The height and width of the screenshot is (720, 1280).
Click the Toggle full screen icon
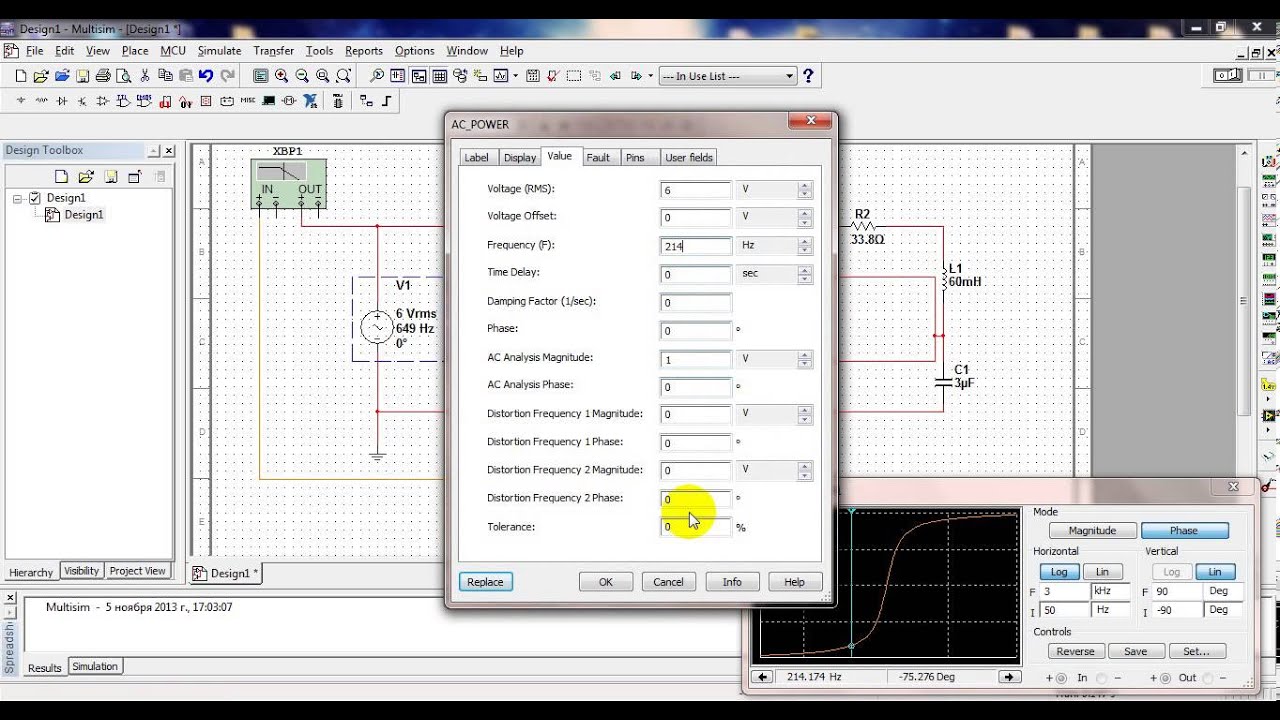point(260,76)
